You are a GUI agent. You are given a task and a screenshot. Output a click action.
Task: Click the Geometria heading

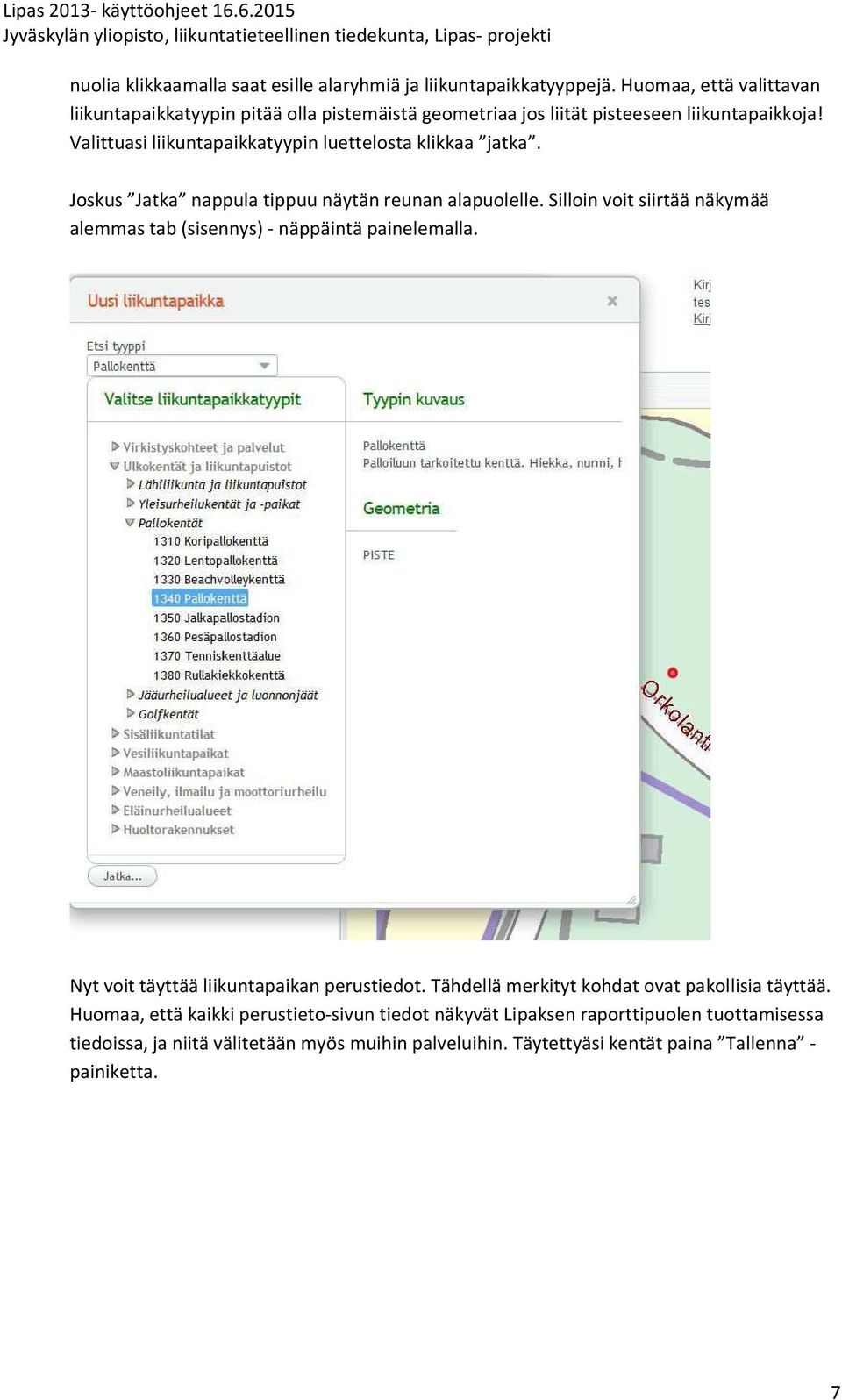tap(402, 508)
